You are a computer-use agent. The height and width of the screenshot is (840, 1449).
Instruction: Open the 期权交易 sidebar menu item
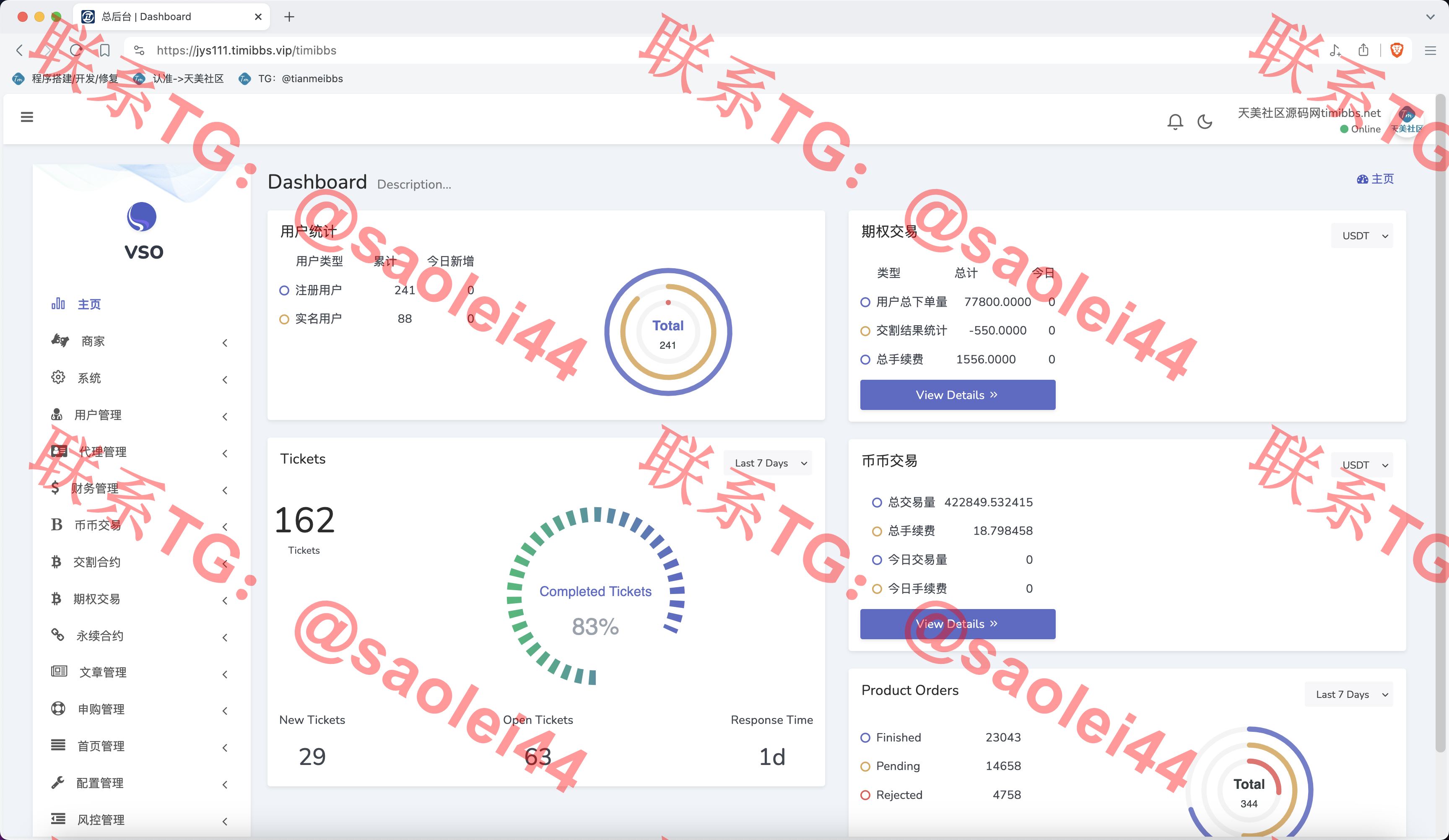pos(141,599)
